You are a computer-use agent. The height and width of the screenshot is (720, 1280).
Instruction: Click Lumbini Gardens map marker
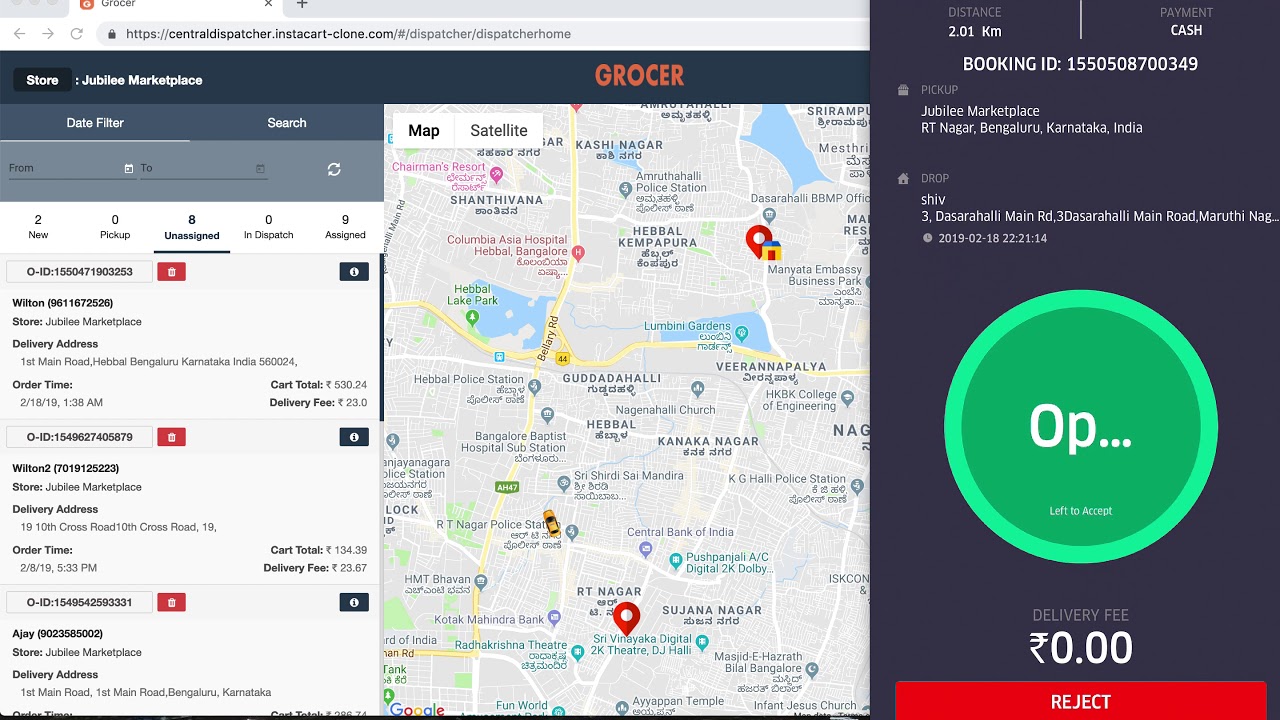pyautogui.click(x=741, y=333)
